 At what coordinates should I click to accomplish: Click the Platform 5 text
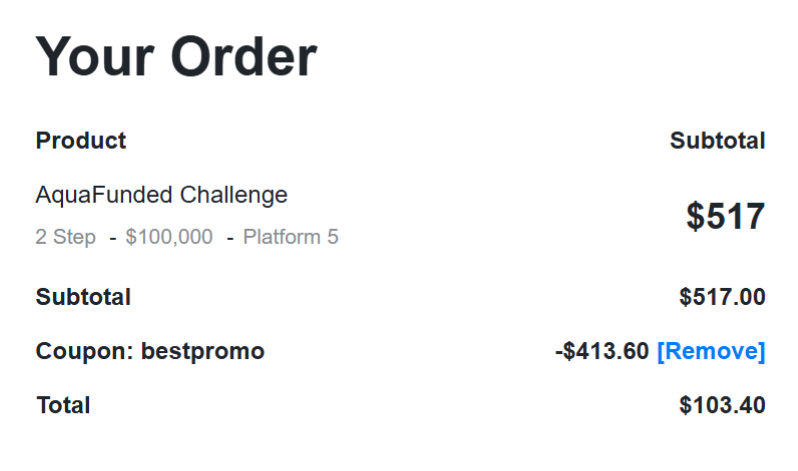tap(290, 237)
